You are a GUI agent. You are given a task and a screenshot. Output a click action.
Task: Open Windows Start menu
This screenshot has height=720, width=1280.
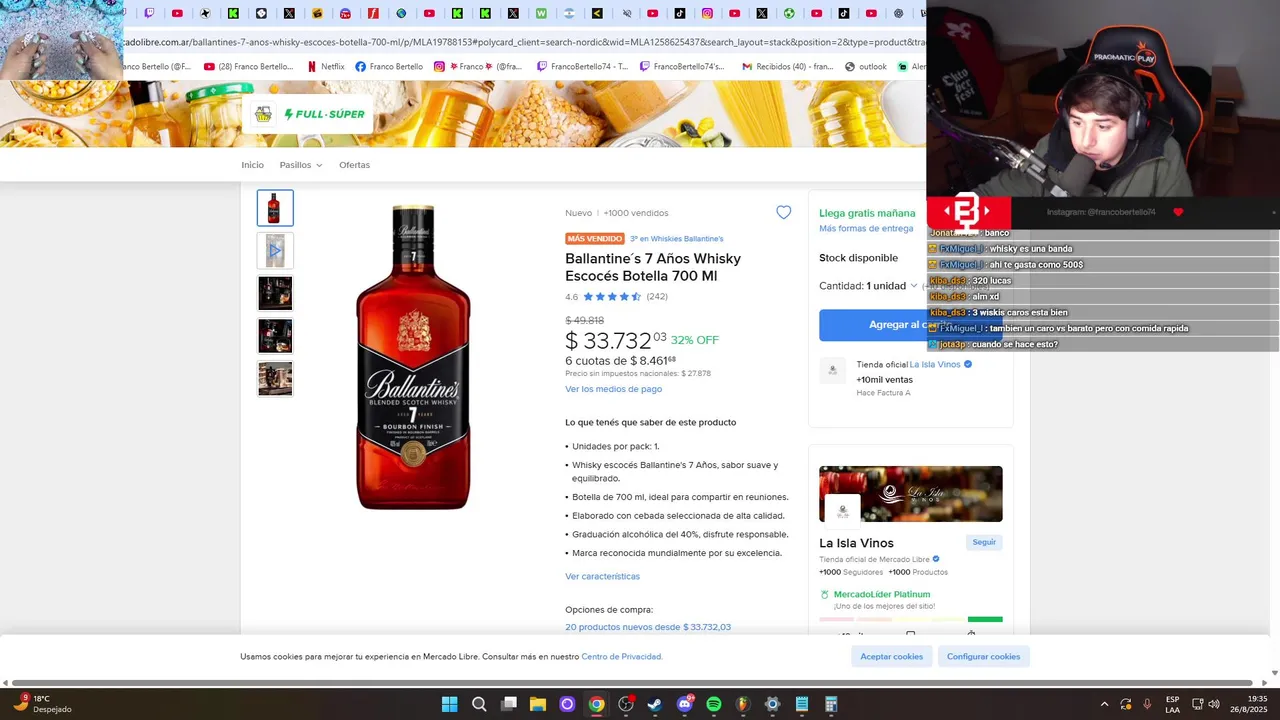[x=450, y=704]
